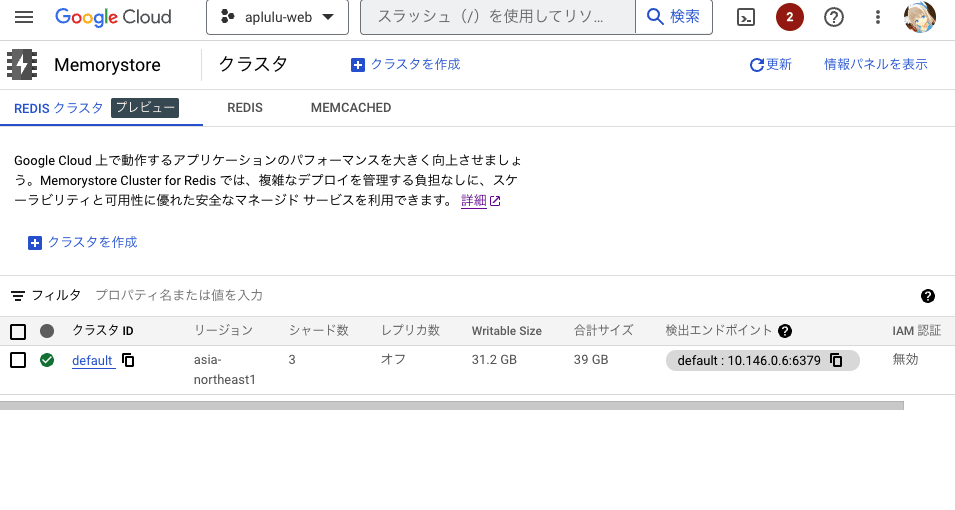This screenshot has width=955, height=510.
Task: Click クラスタを作成 in the header toolbar
Action: point(406,65)
